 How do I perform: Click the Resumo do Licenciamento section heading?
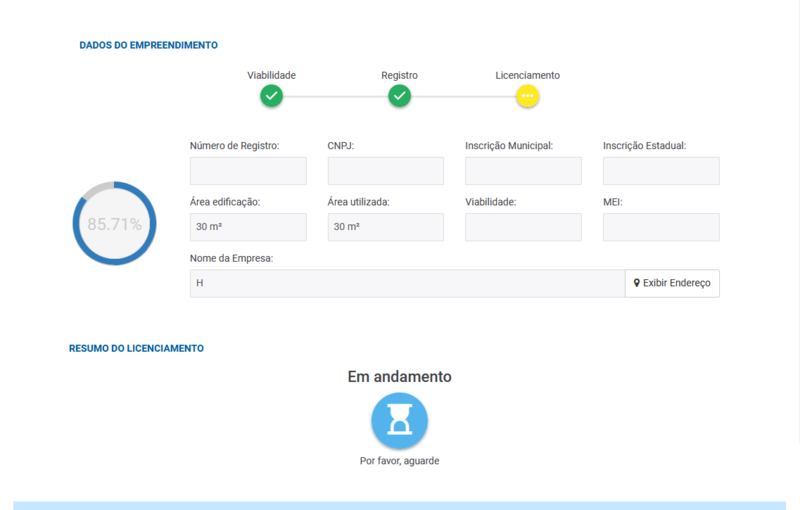tap(136, 348)
